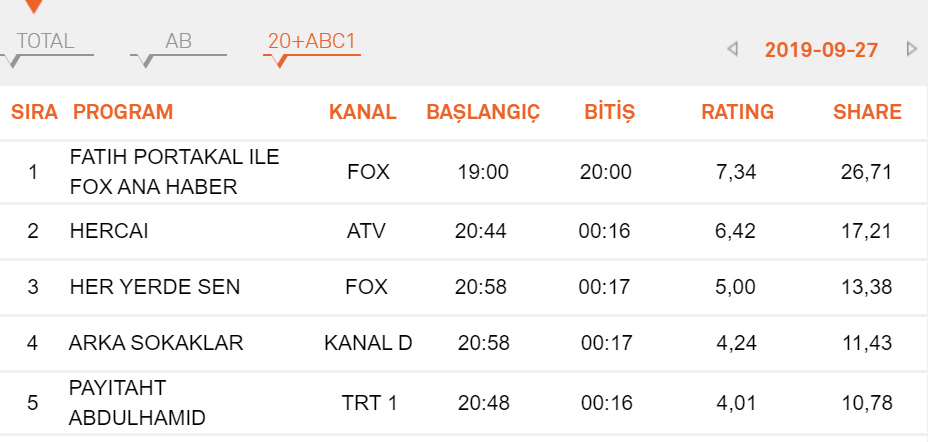Viewport: 928px width, 442px height.
Task: Open the PAYITAHT ABDULHAMID program
Action: [x=136, y=404]
